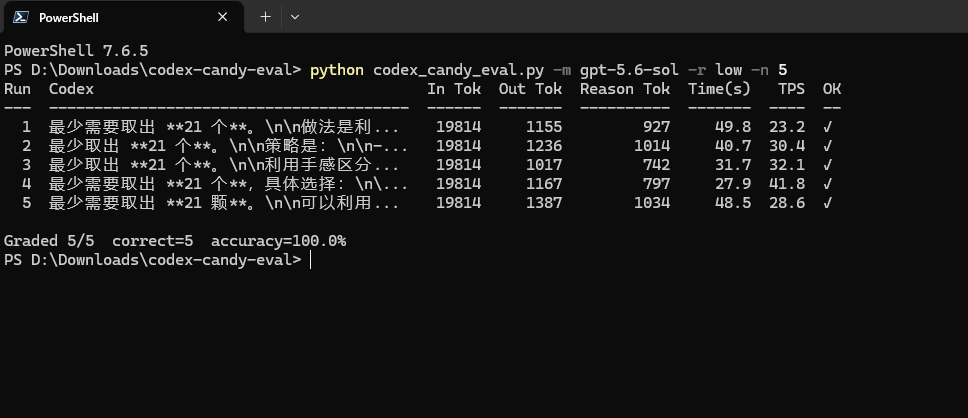The height and width of the screenshot is (418, 968).
Task: Click TPS value 28.6
Action: [787, 203]
